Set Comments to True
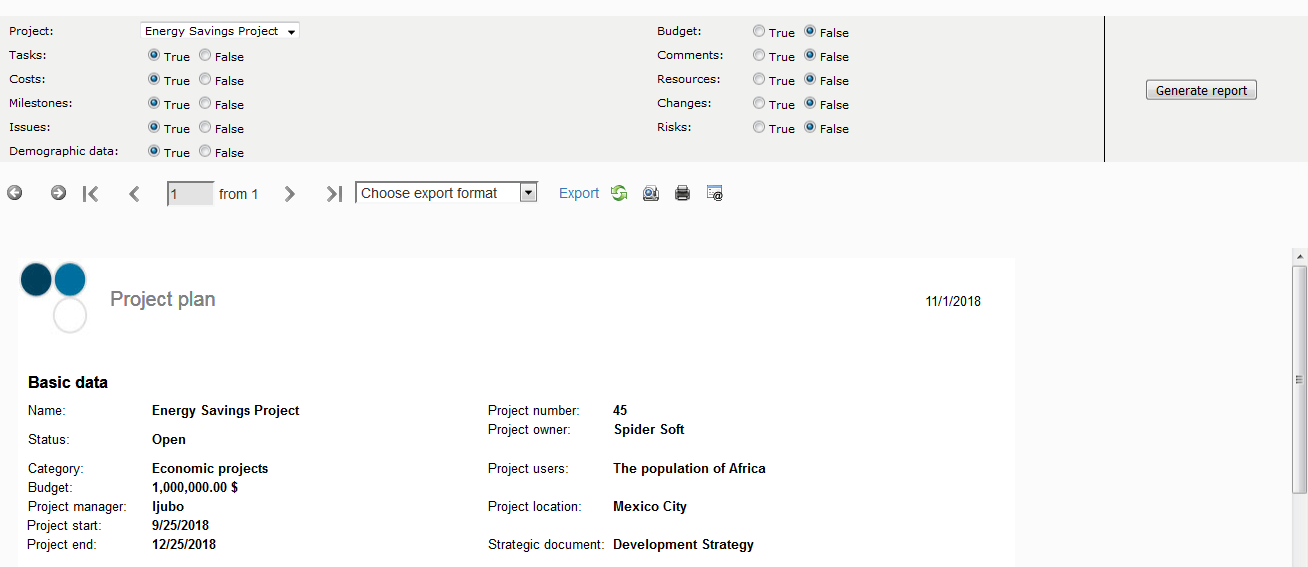The width and height of the screenshot is (1308, 567). [x=759, y=56]
